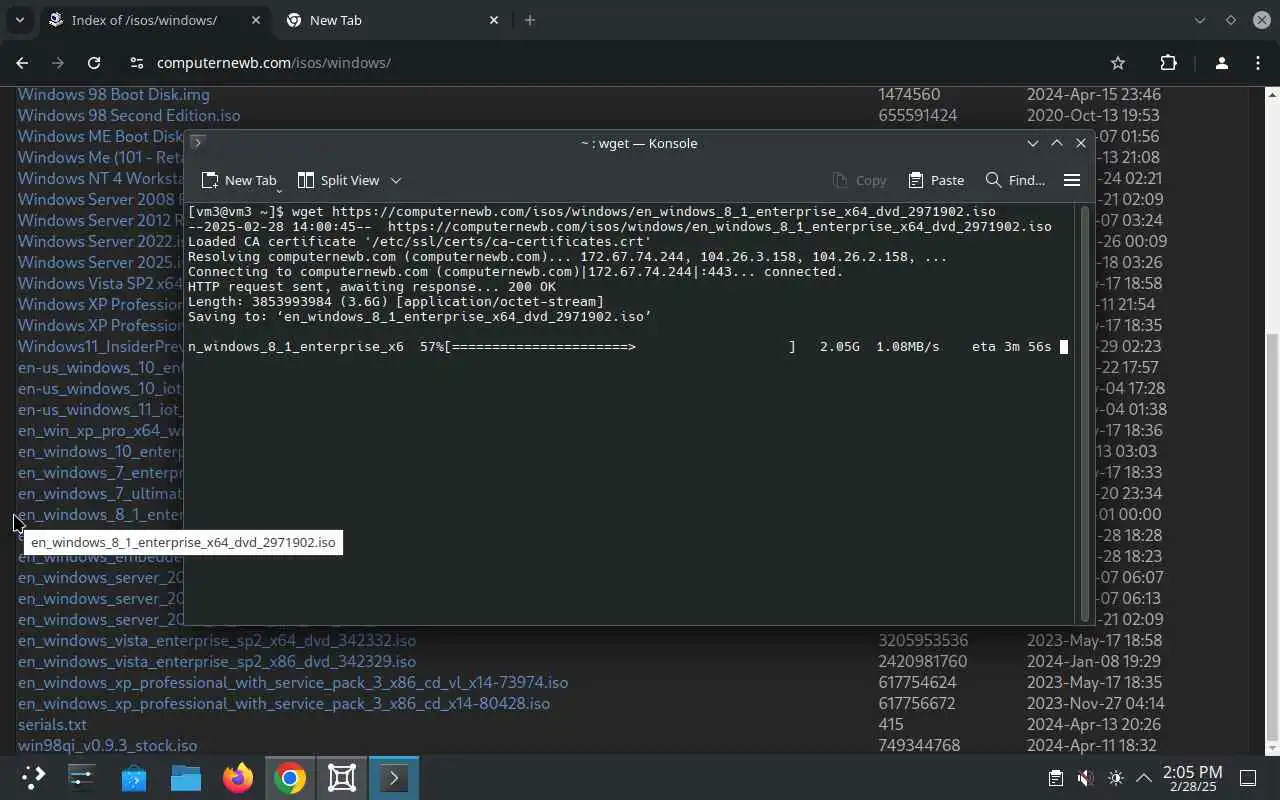
Task: Open the x14-73974.iso XP professional link
Action: pos(293,682)
